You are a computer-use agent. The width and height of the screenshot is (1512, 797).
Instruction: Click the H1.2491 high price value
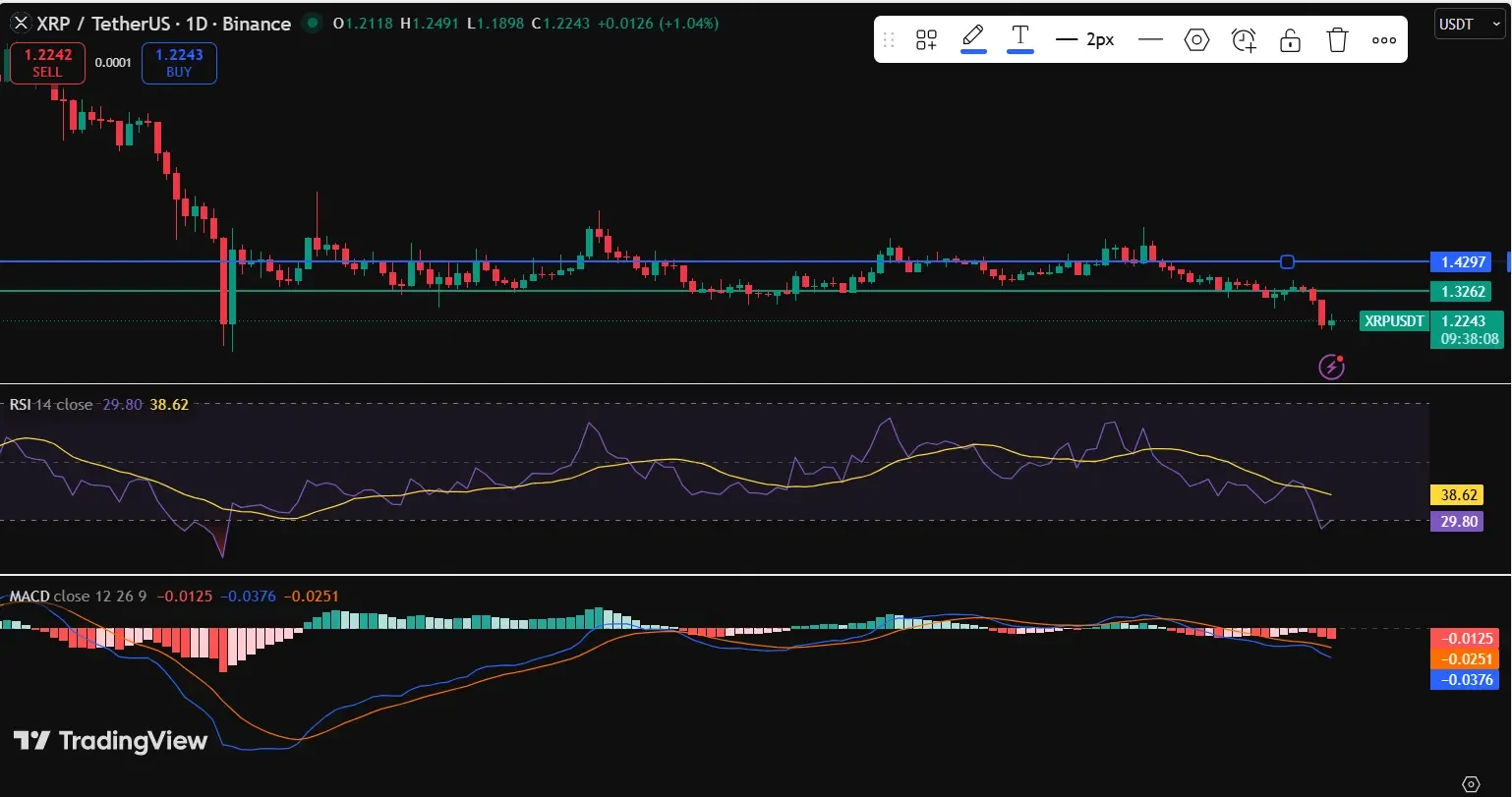pyautogui.click(x=432, y=23)
